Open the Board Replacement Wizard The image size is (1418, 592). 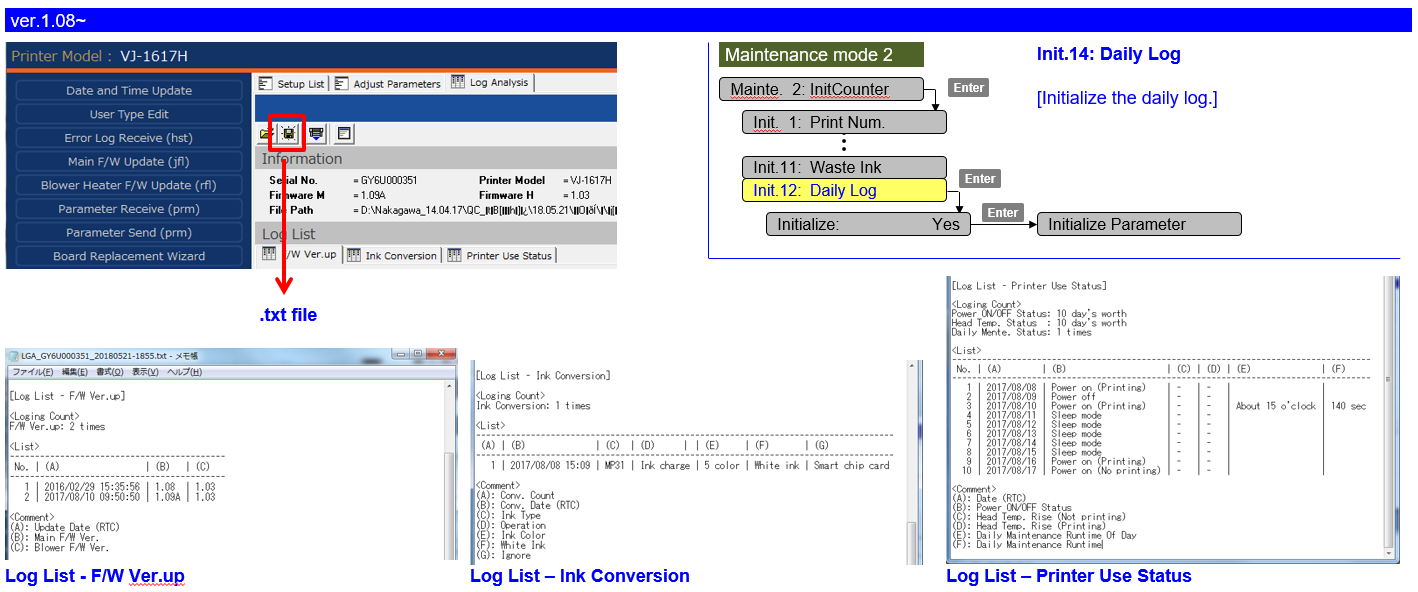[129, 256]
